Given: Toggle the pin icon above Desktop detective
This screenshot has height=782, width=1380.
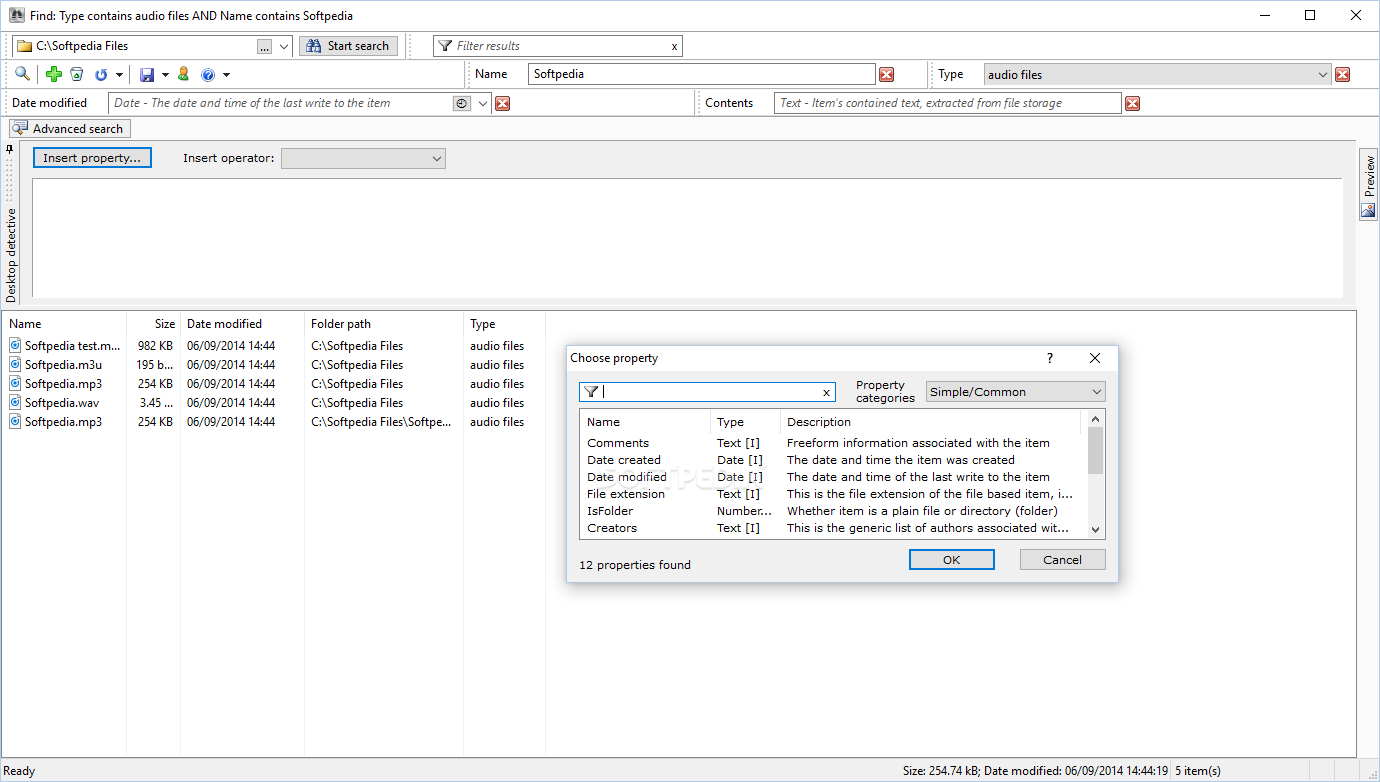Looking at the screenshot, I should click(10, 150).
